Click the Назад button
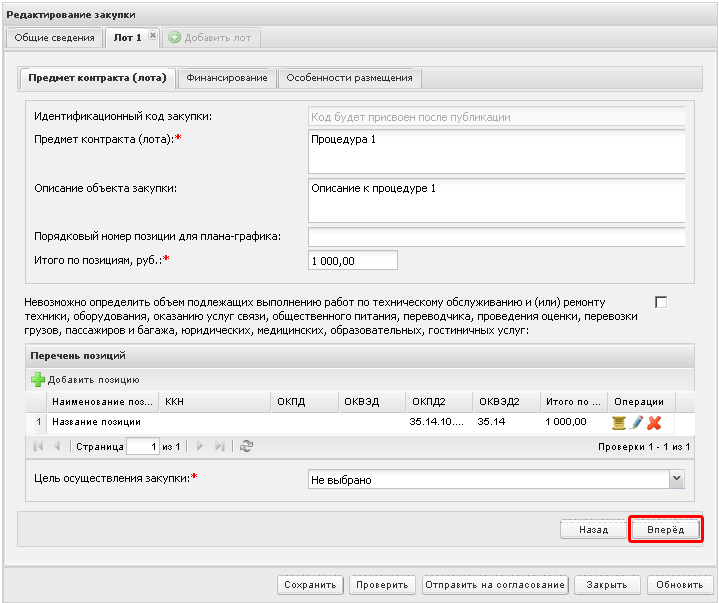The height and width of the screenshot is (603, 719). [x=593, y=530]
